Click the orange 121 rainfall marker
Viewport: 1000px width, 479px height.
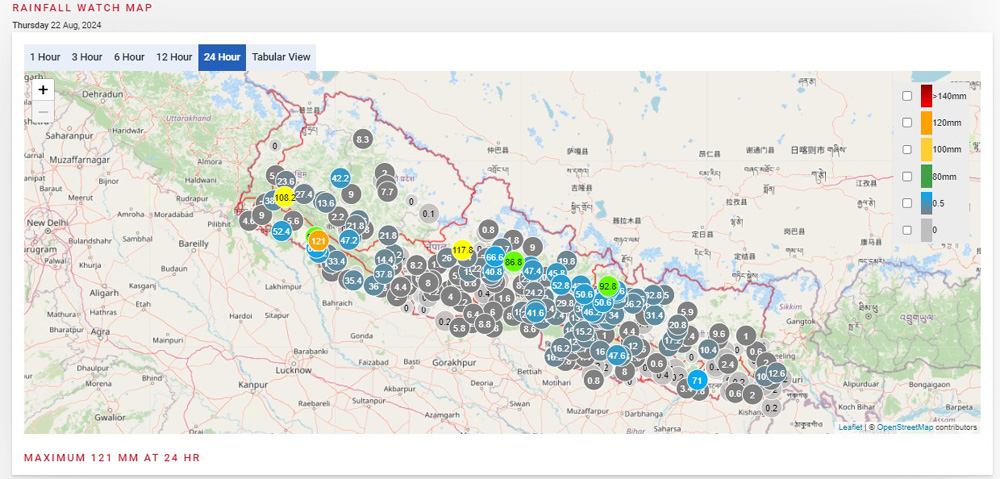coord(318,241)
